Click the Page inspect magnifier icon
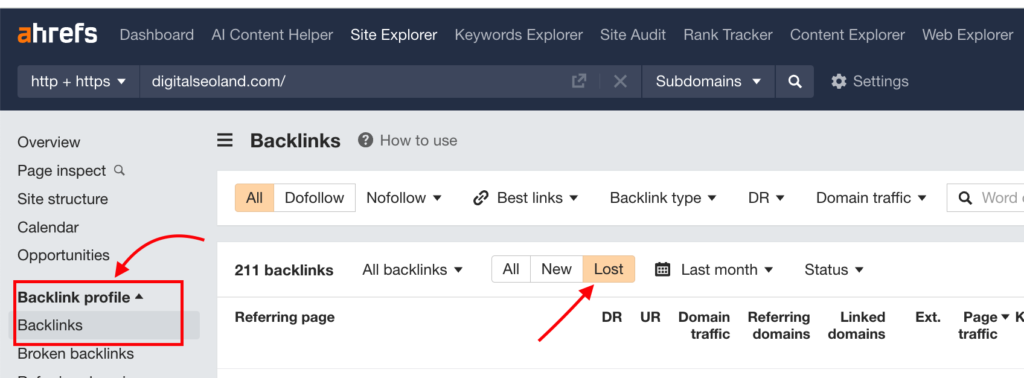The height and width of the screenshot is (378, 1024). tap(119, 170)
